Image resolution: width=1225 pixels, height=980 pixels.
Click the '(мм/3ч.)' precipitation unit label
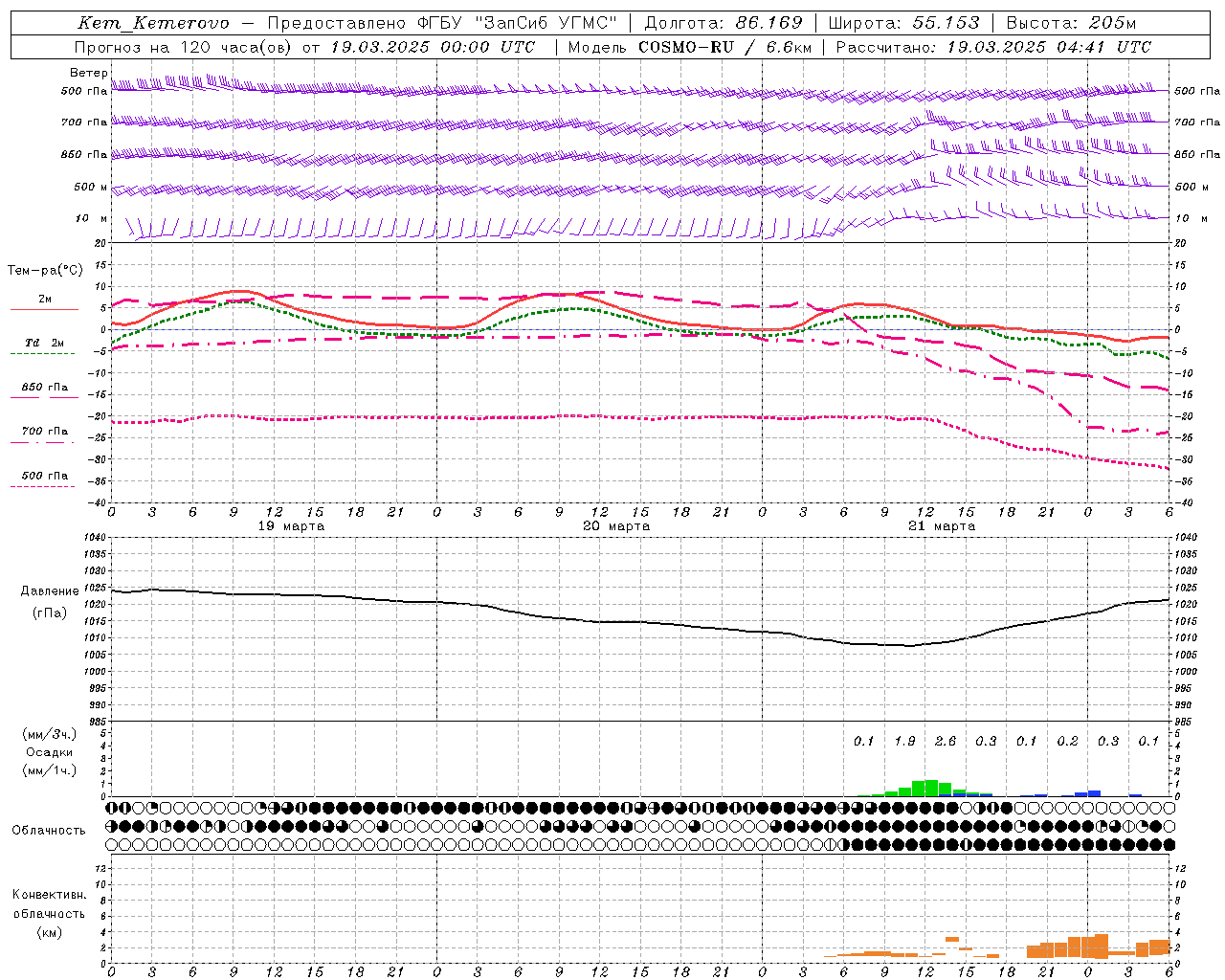click(50, 734)
